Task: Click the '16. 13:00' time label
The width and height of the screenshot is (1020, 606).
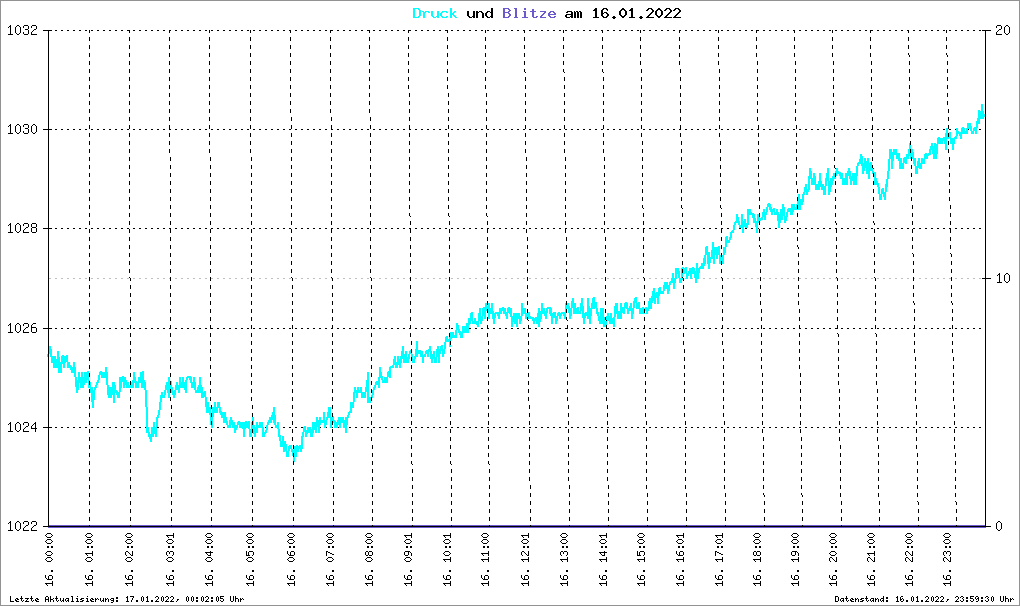Action: (x=565, y=559)
